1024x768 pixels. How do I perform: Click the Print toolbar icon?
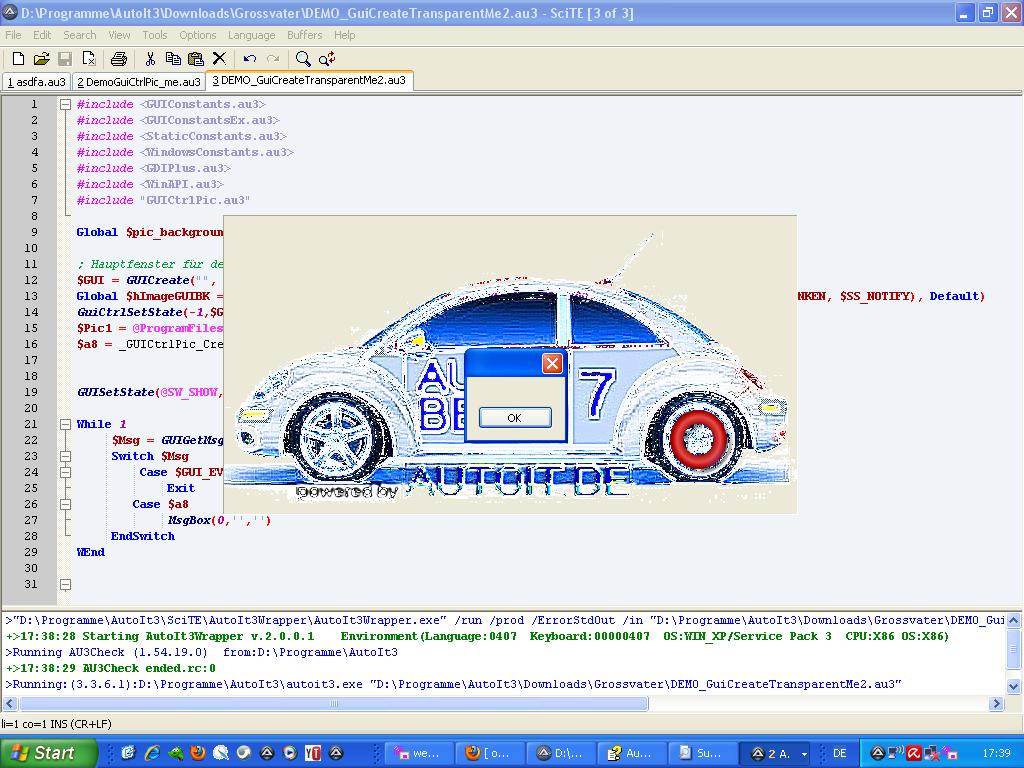119,59
